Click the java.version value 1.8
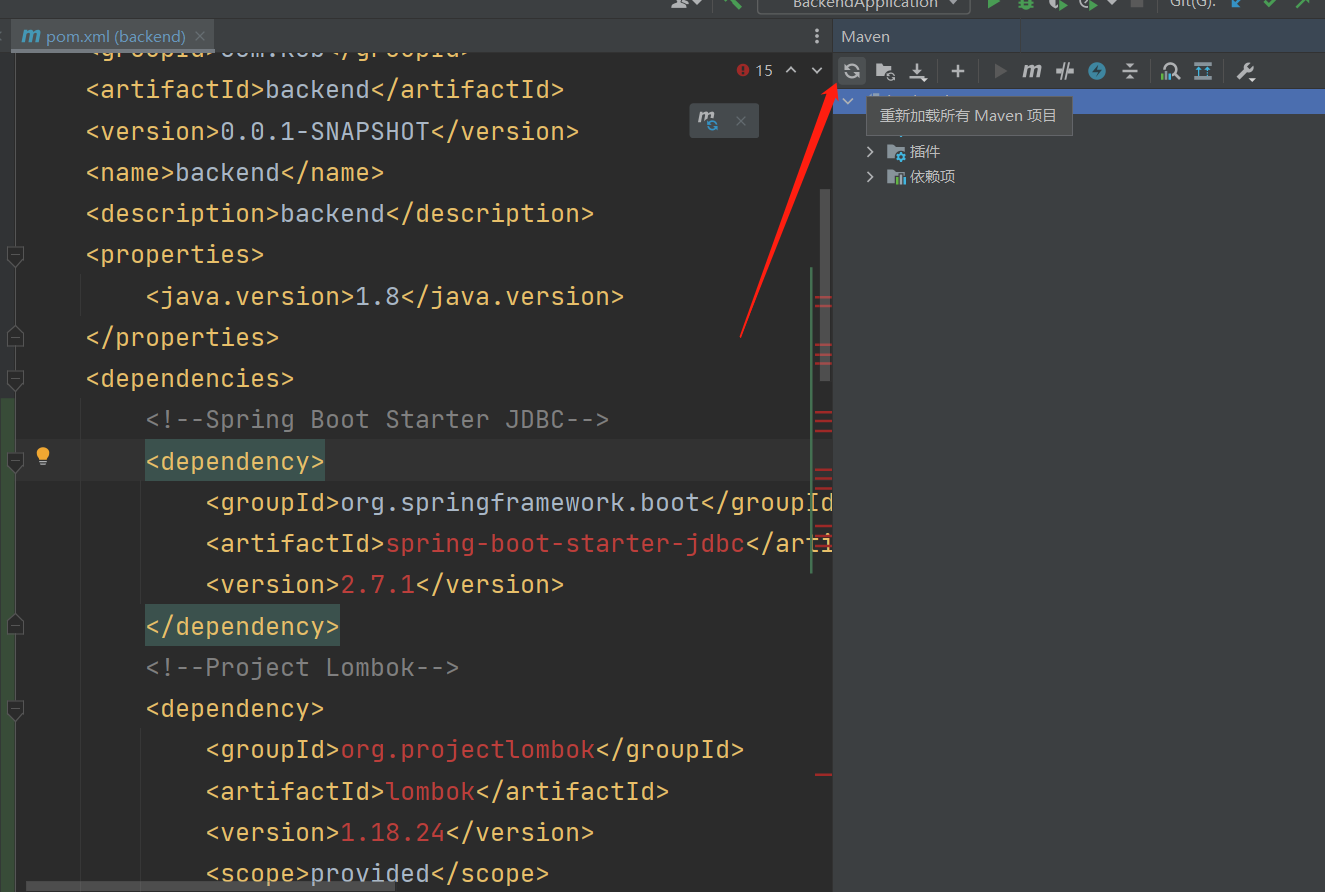This screenshot has width=1325, height=892. coord(378,297)
